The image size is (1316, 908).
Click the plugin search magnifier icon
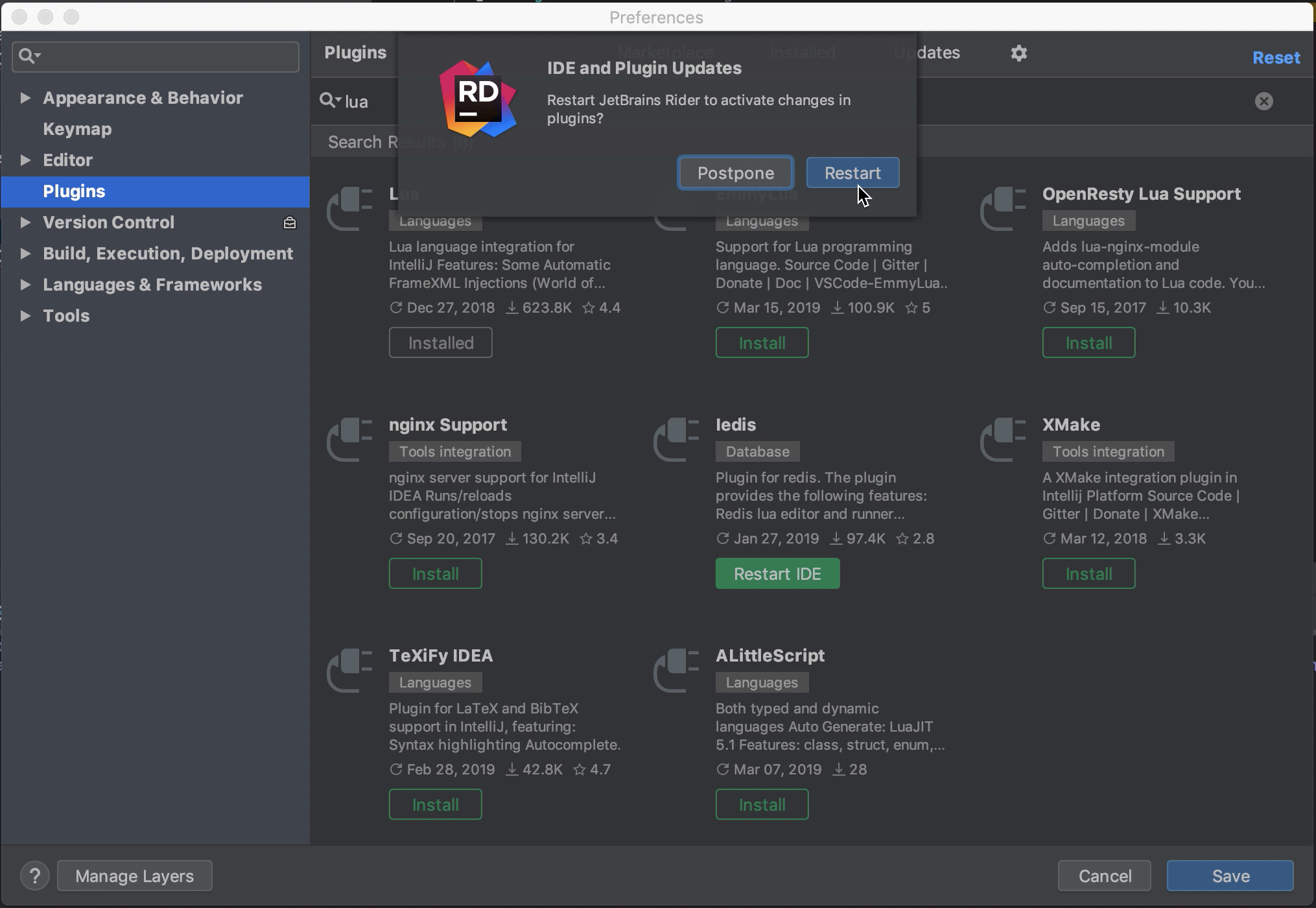click(329, 101)
